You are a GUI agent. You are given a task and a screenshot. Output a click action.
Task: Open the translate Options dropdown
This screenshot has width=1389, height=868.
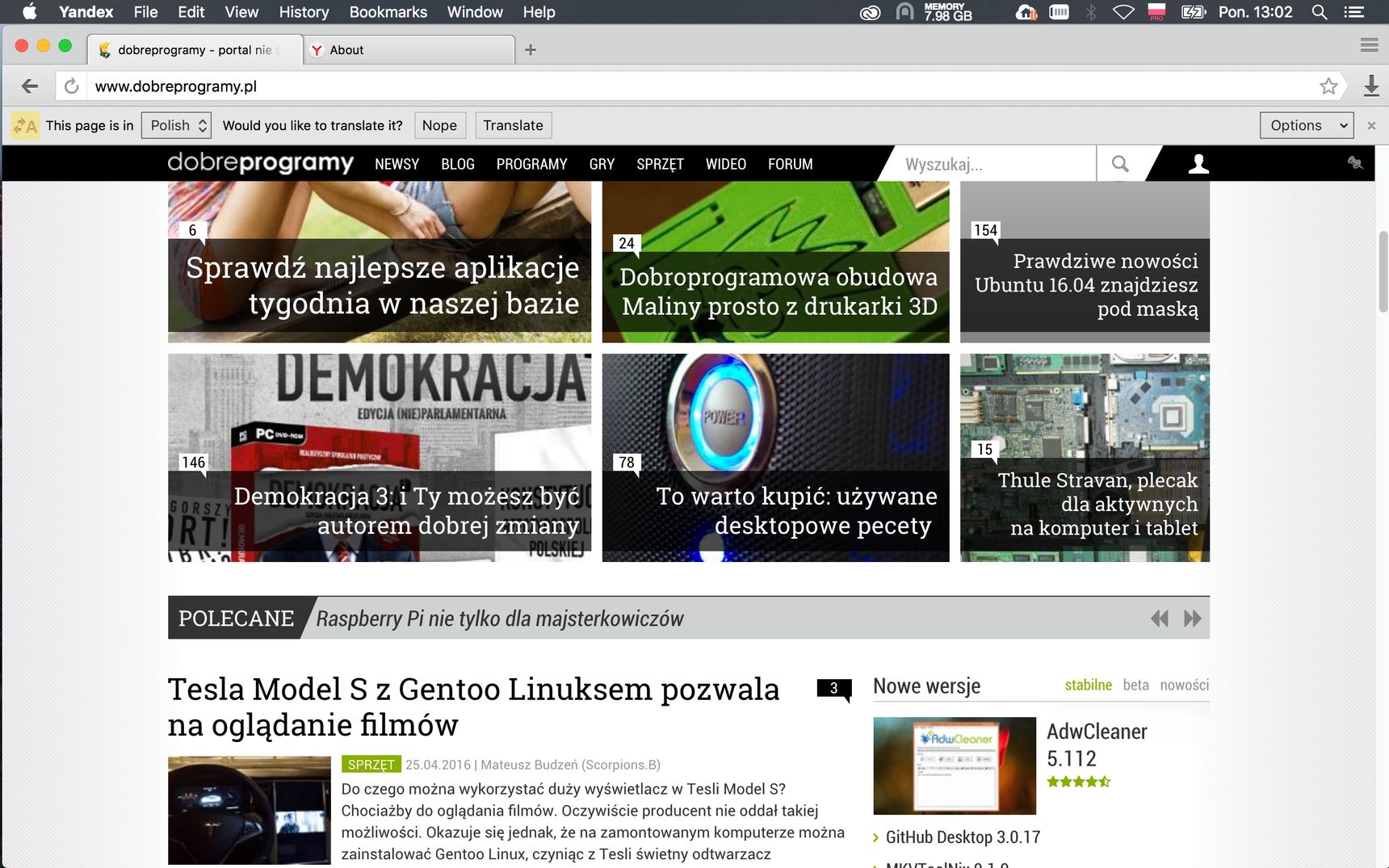click(x=1306, y=125)
